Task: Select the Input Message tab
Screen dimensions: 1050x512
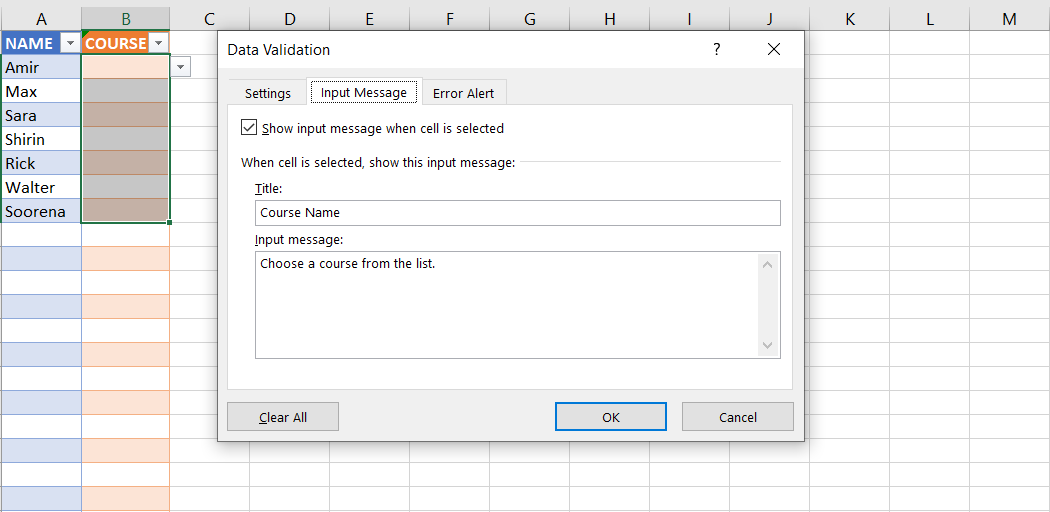Action: pos(364,92)
